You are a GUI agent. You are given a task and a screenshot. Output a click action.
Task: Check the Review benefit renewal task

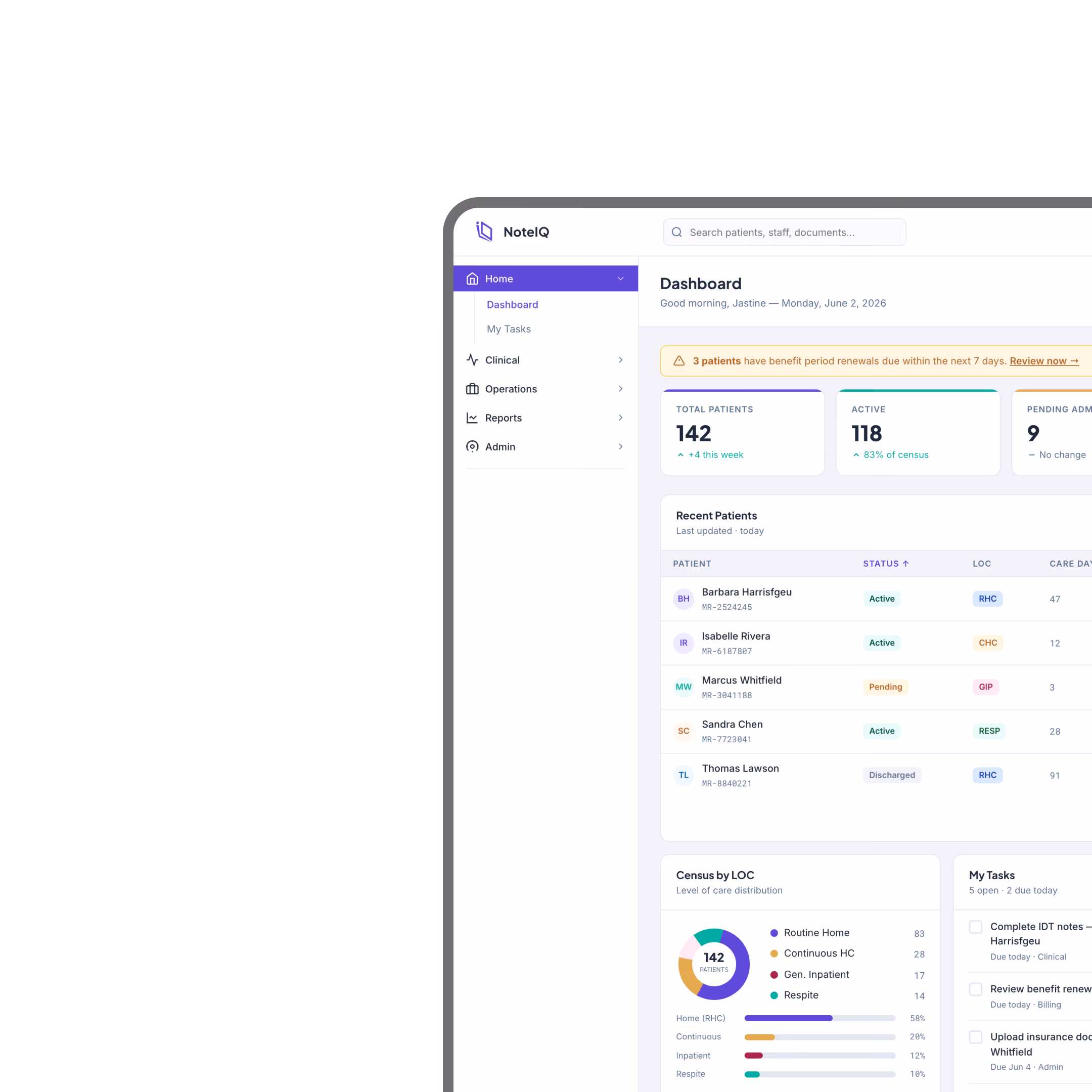coord(976,989)
